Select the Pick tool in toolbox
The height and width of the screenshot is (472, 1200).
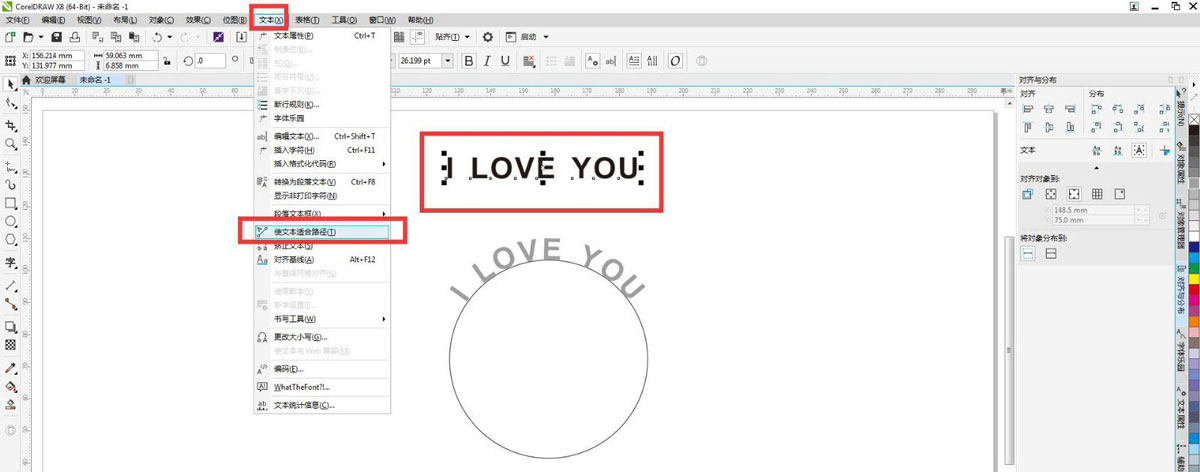pyautogui.click(x=11, y=83)
